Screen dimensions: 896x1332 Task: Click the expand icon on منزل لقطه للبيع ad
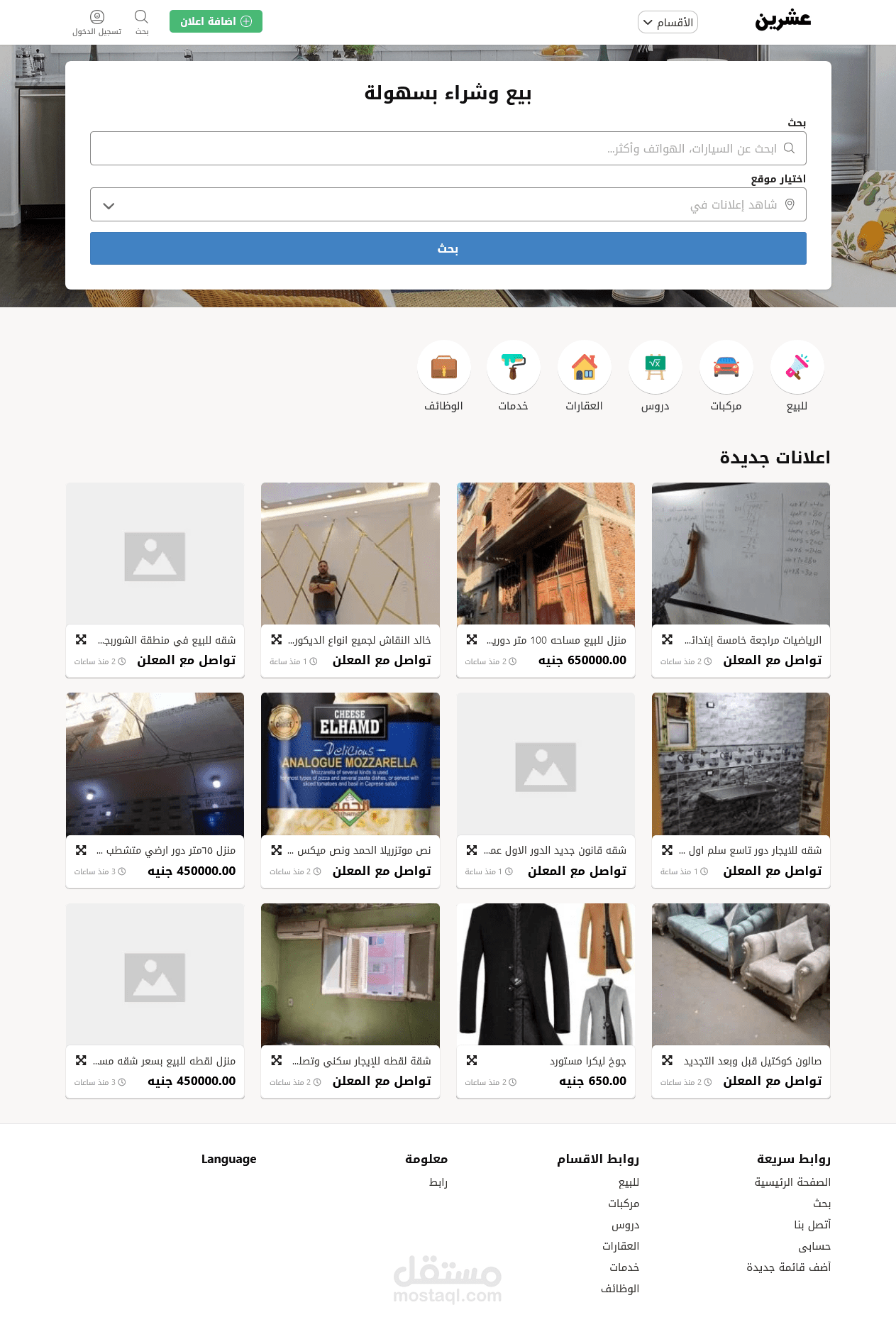(81, 1060)
